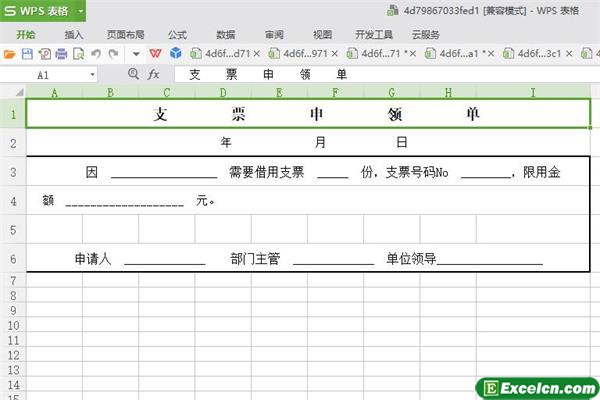Select row 5 header
The width and height of the screenshot is (600, 400).
[13, 230]
